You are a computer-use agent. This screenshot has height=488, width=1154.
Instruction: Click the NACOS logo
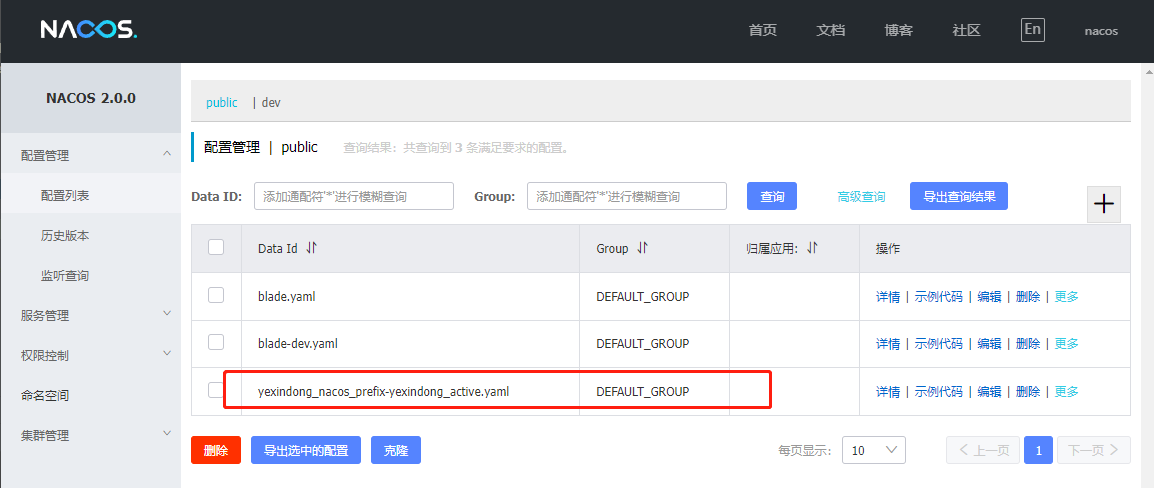tap(88, 30)
